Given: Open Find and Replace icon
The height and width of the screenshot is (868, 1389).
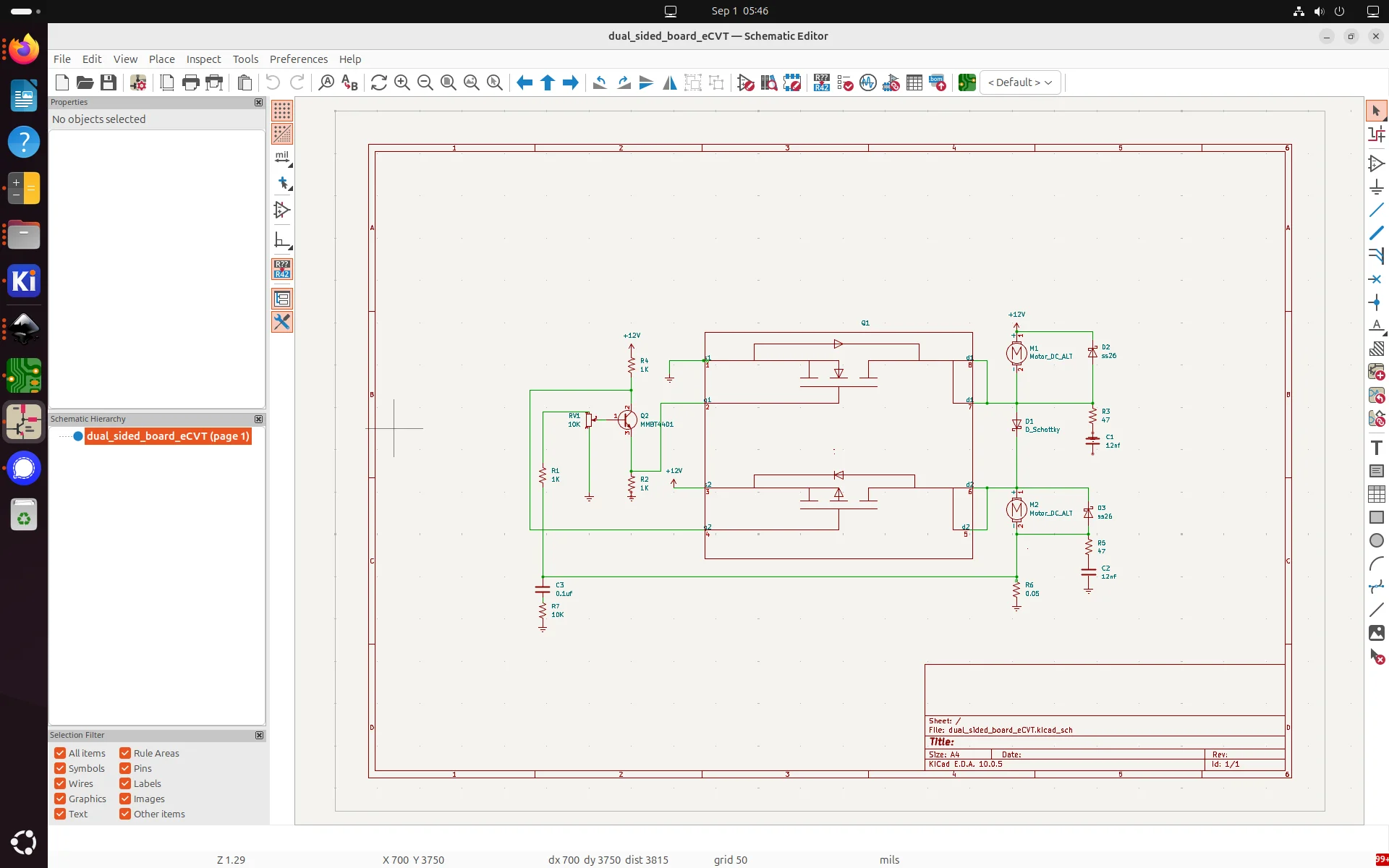Looking at the screenshot, I should point(349,82).
